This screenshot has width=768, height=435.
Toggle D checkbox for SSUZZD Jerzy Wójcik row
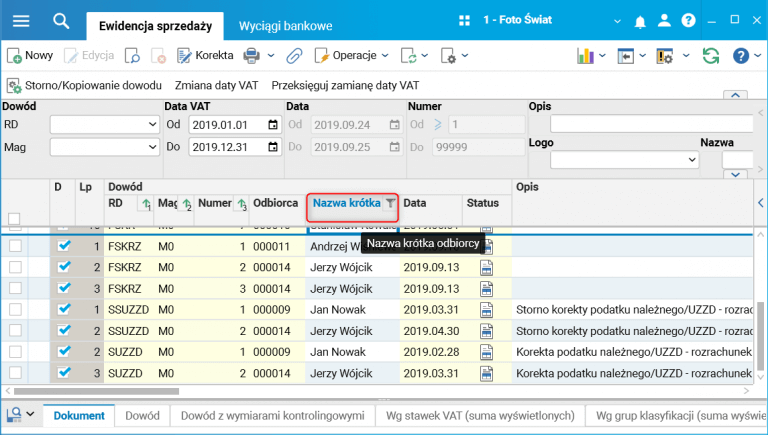[64, 331]
